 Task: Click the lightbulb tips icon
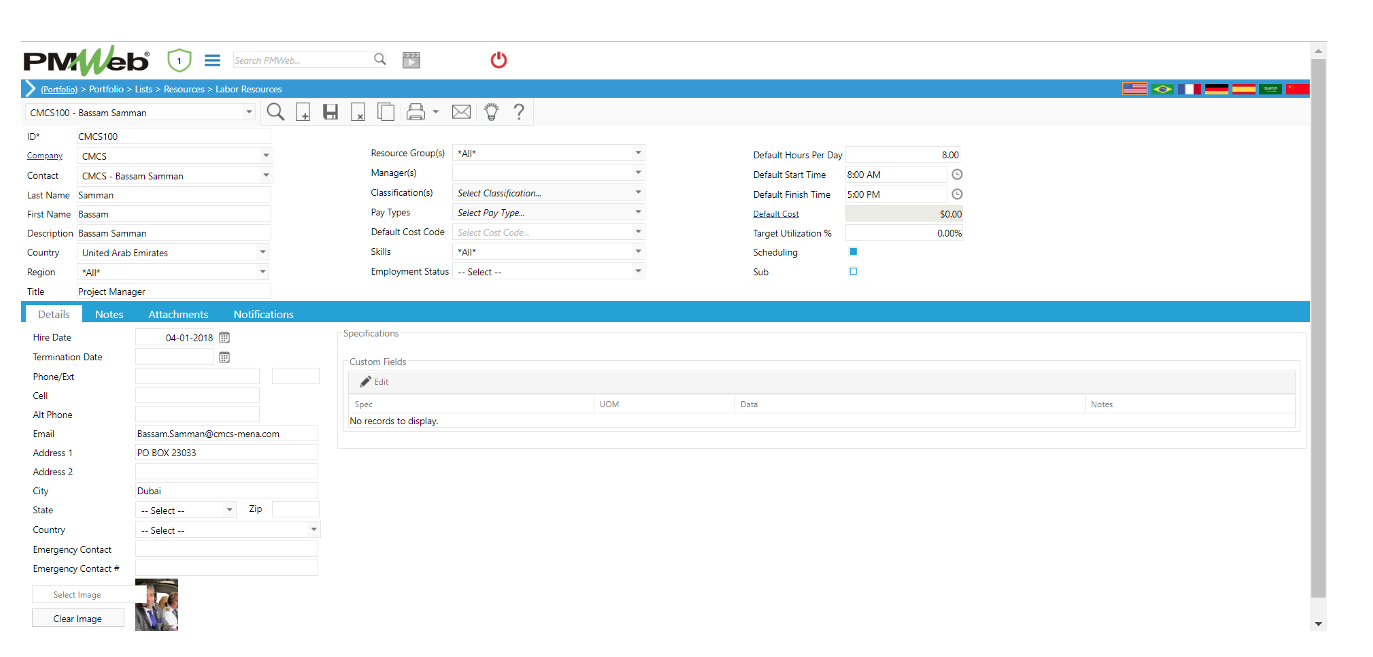tap(491, 112)
